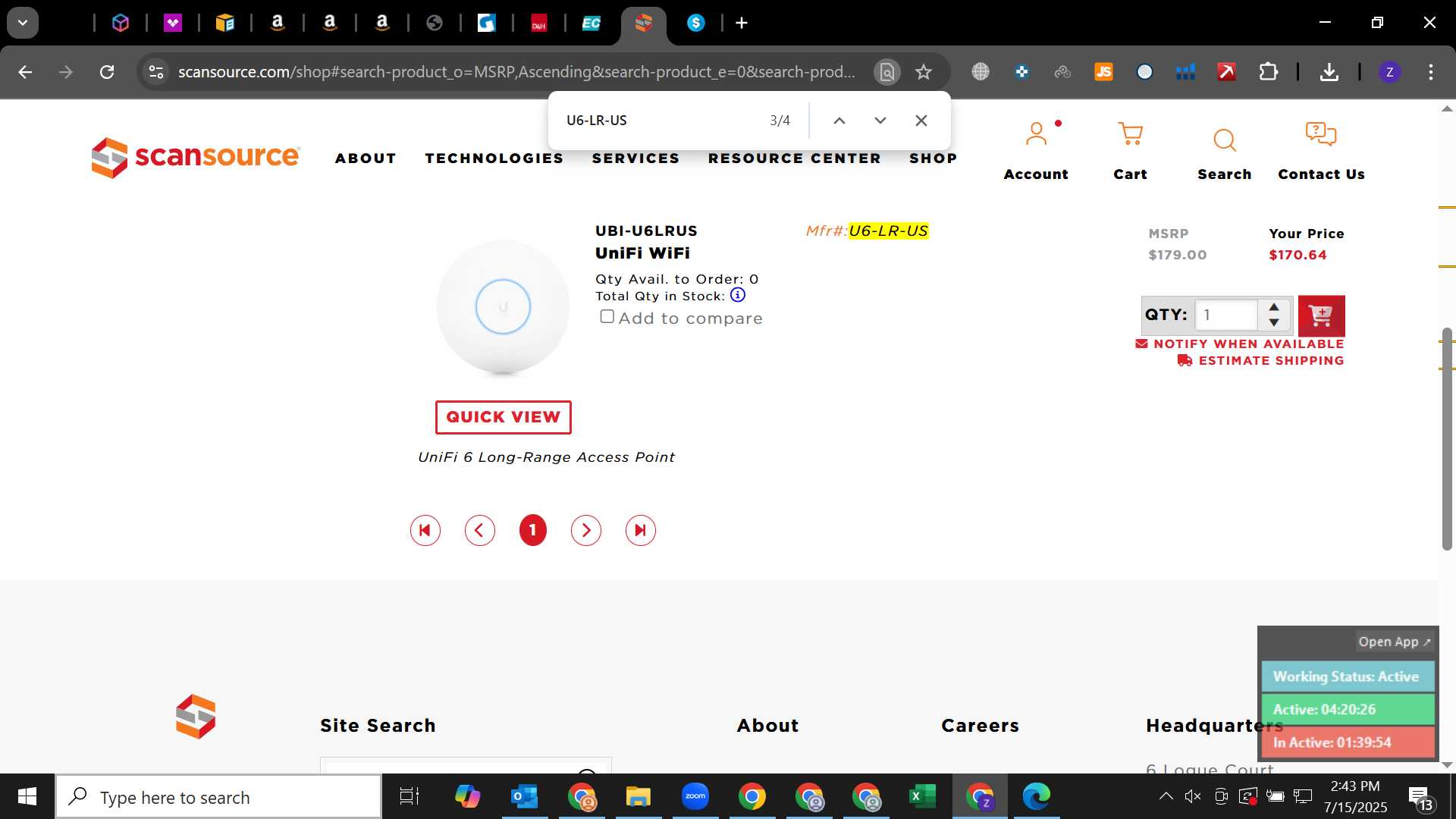Image resolution: width=1456 pixels, height=819 pixels.
Task: Open Outlook from the taskbar
Action: 524,796
